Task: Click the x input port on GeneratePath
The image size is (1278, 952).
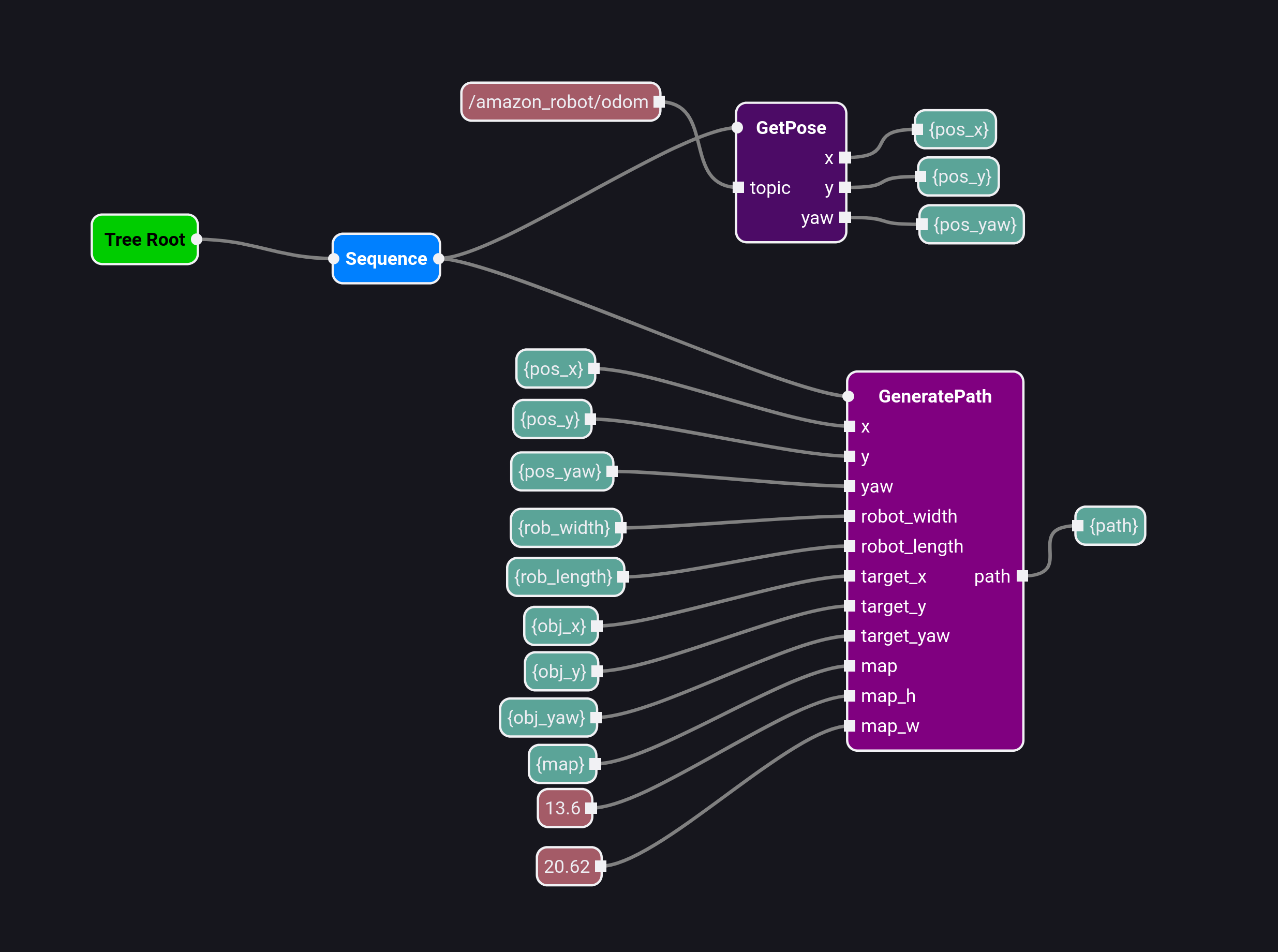Action: pyautogui.click(x=849, y=426)
